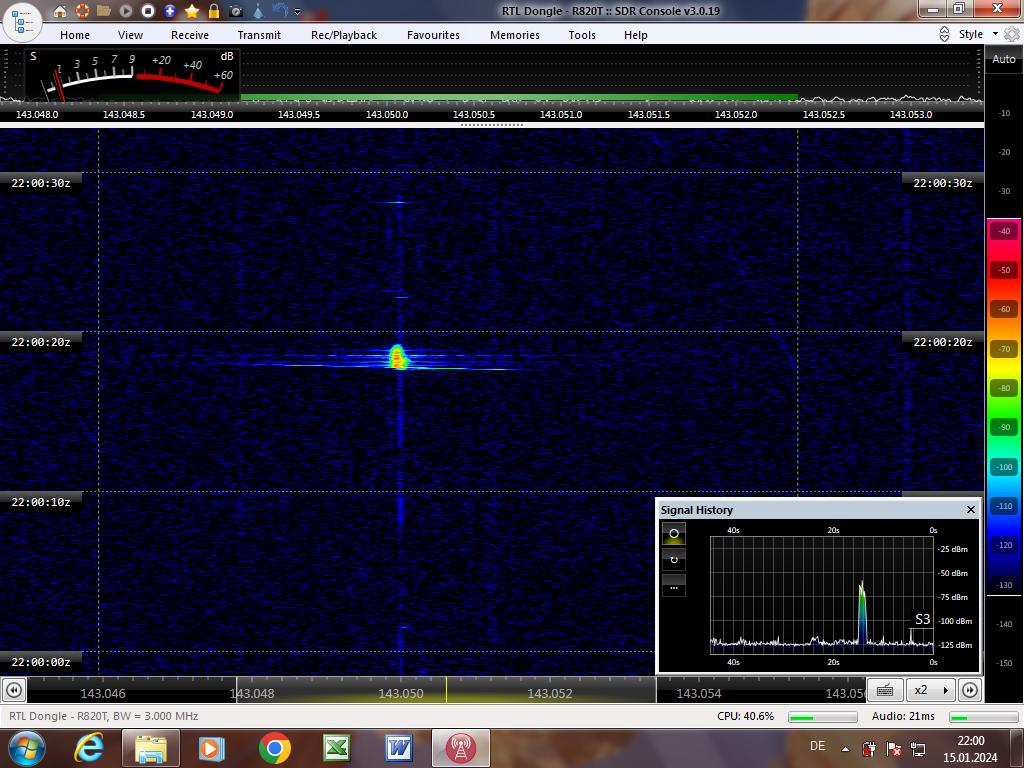Open the Windows Start menu
The height and width of the screenshot is (768, 1024).
(25, 748)
